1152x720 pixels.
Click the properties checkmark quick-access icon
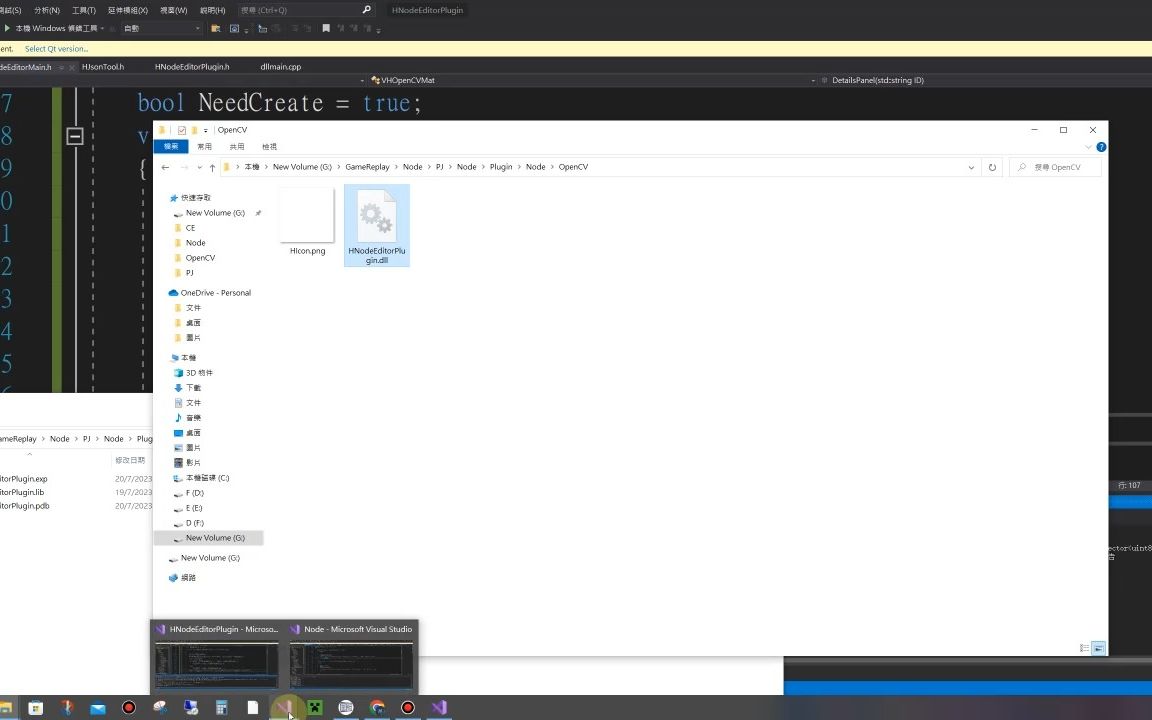point(181,130)
